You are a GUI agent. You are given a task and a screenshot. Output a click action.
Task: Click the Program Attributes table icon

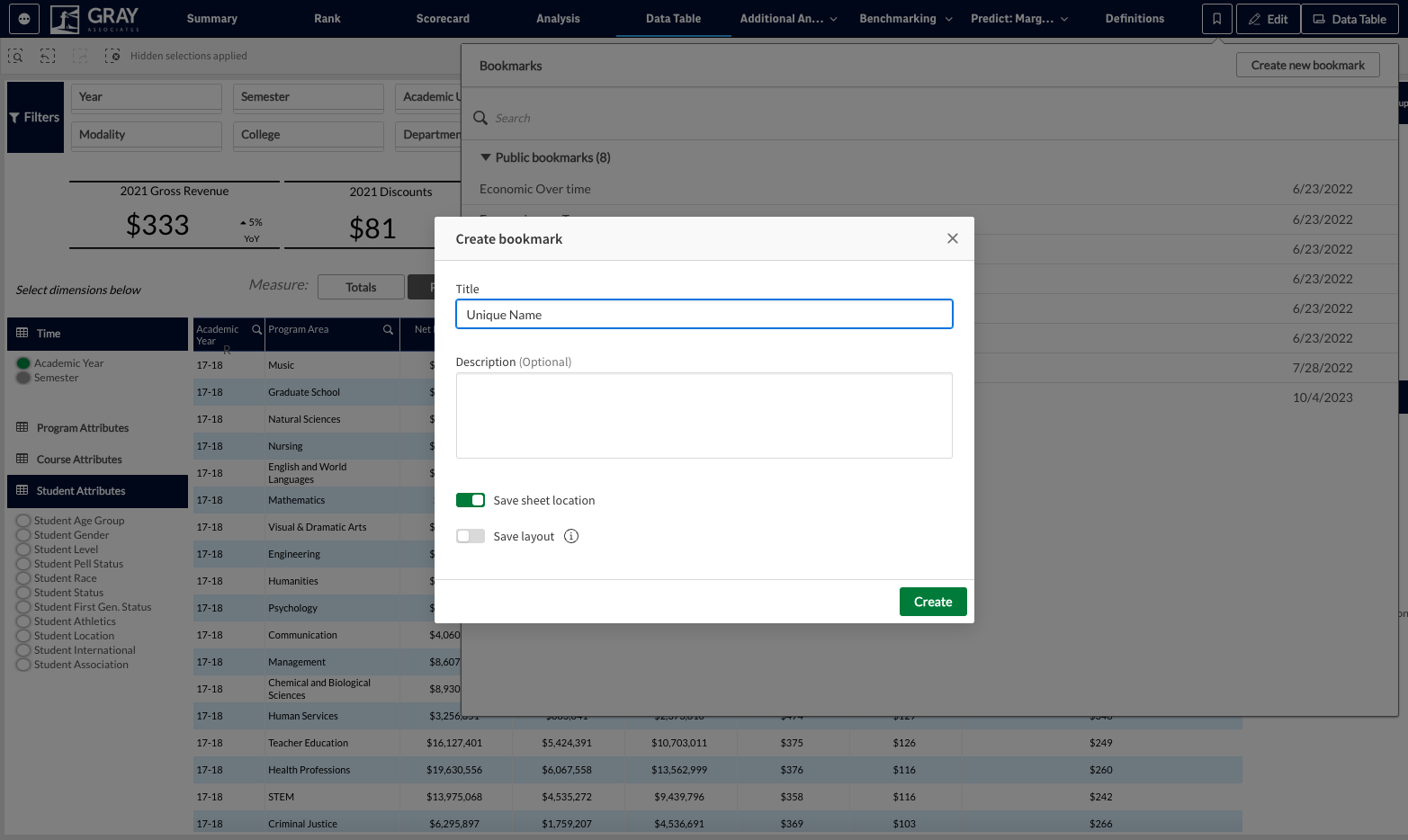[x=22, y=427]
